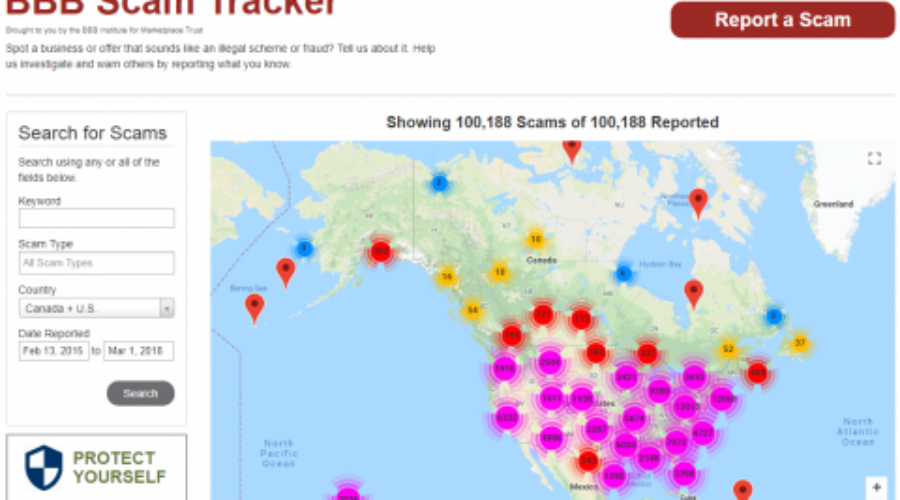Image resolution: width=900 pixels, height=500 pixels.
Task: Open the magenta 12013 cluster
Action: pos(686,407)
